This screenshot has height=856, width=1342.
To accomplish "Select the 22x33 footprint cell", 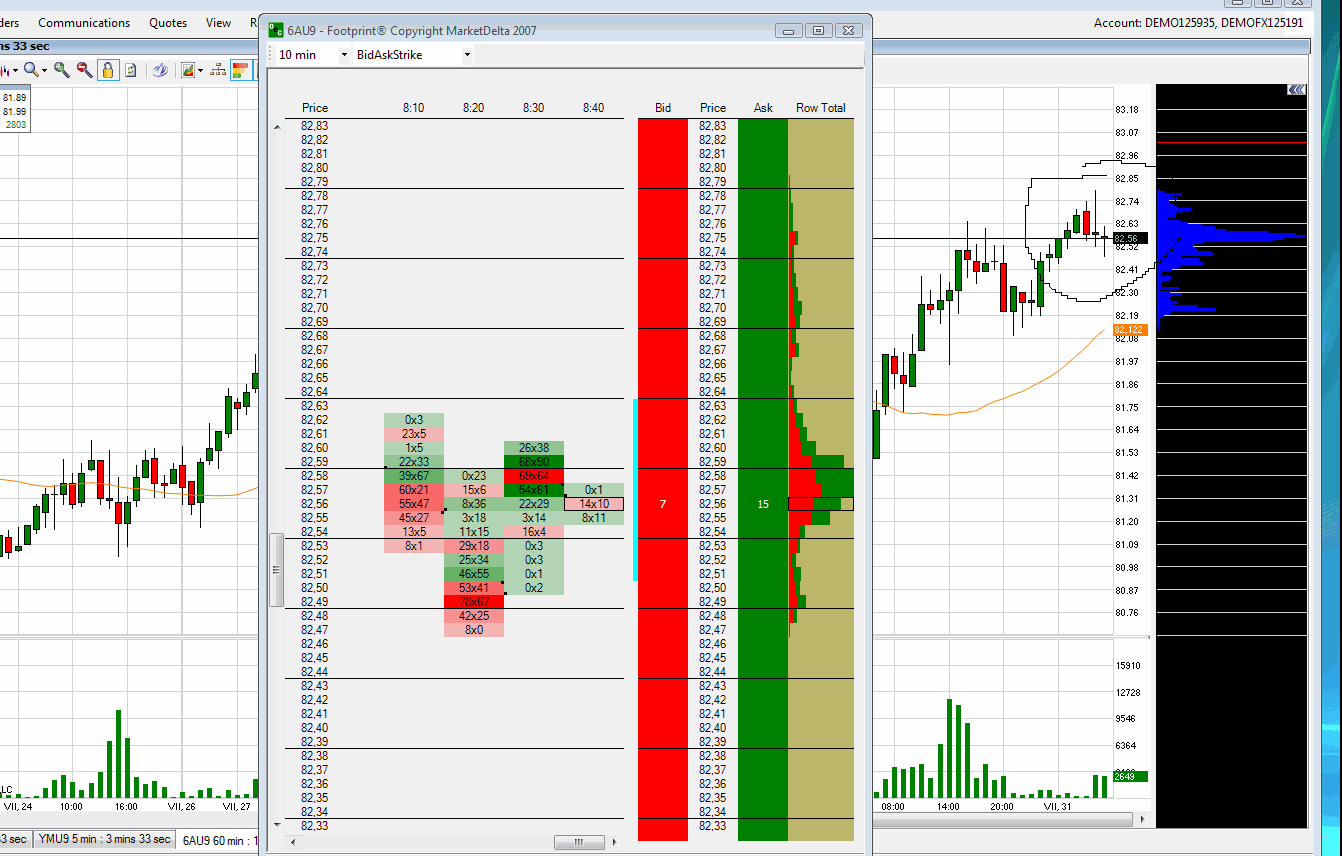I will [413, 462].
